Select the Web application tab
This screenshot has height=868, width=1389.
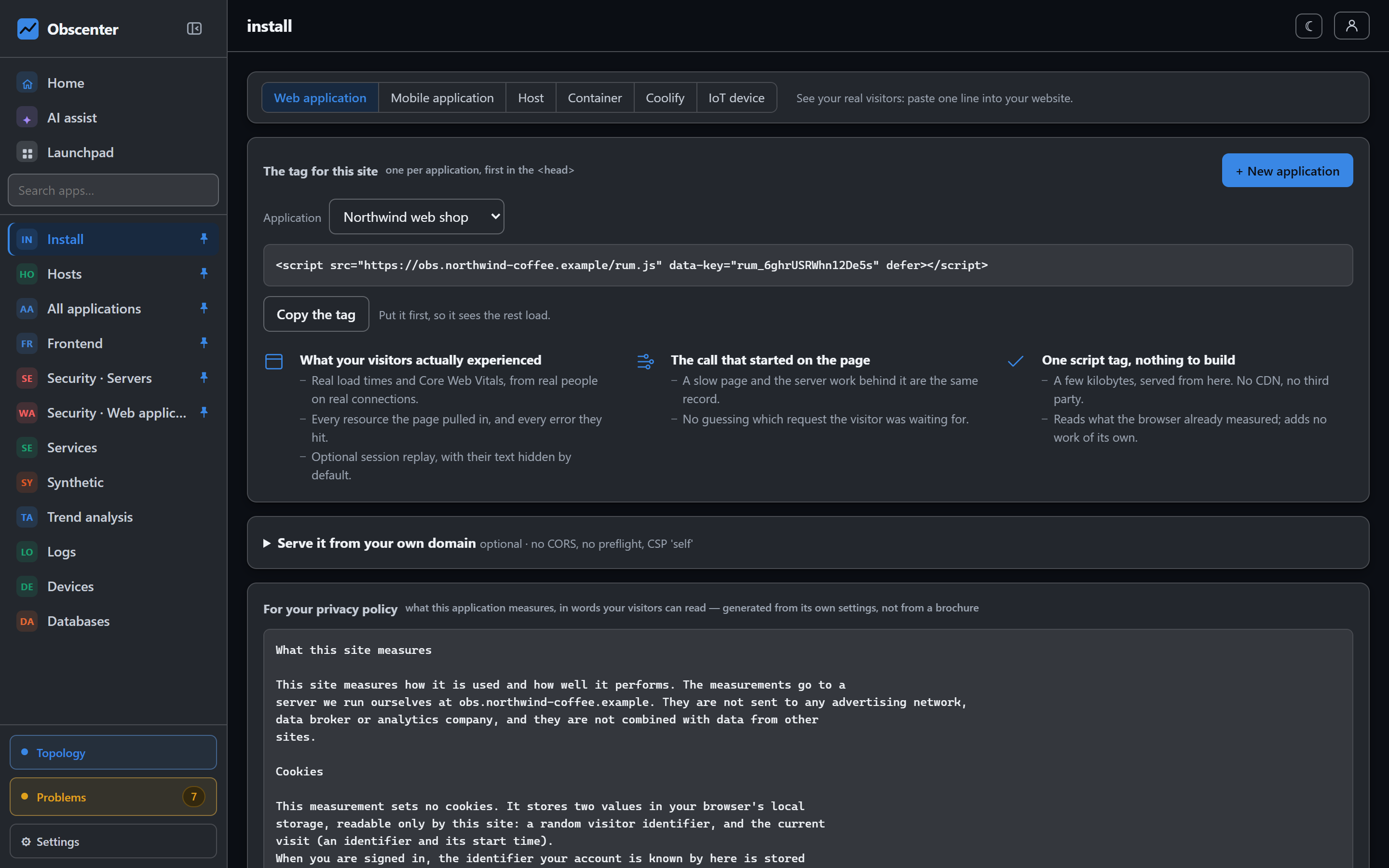(320, 97)
